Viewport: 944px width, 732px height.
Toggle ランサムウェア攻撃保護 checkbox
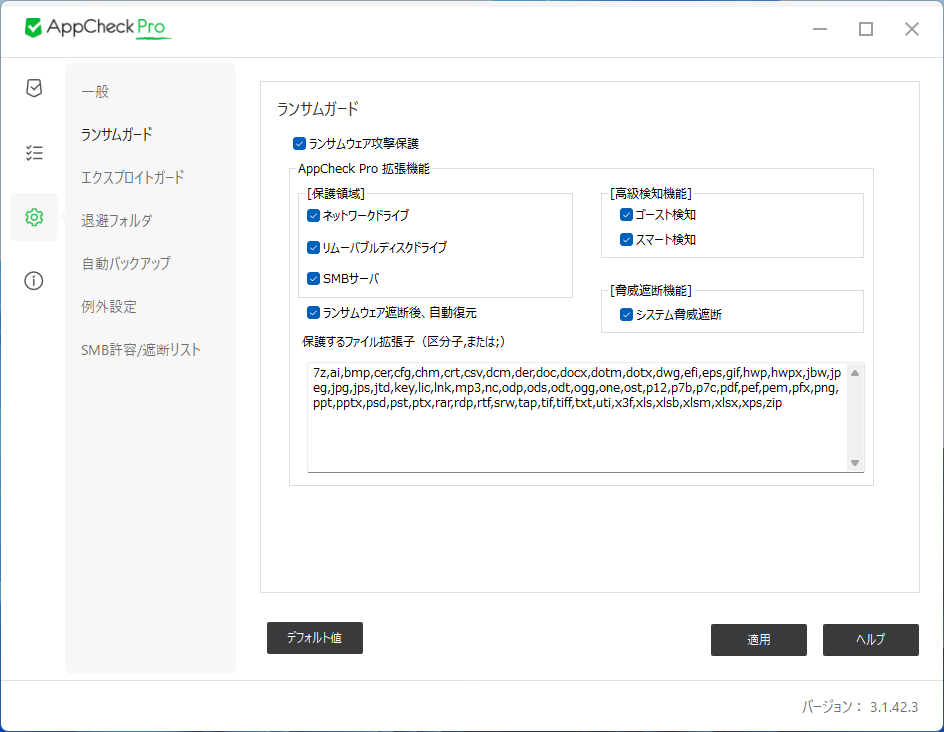coord(299,144)
